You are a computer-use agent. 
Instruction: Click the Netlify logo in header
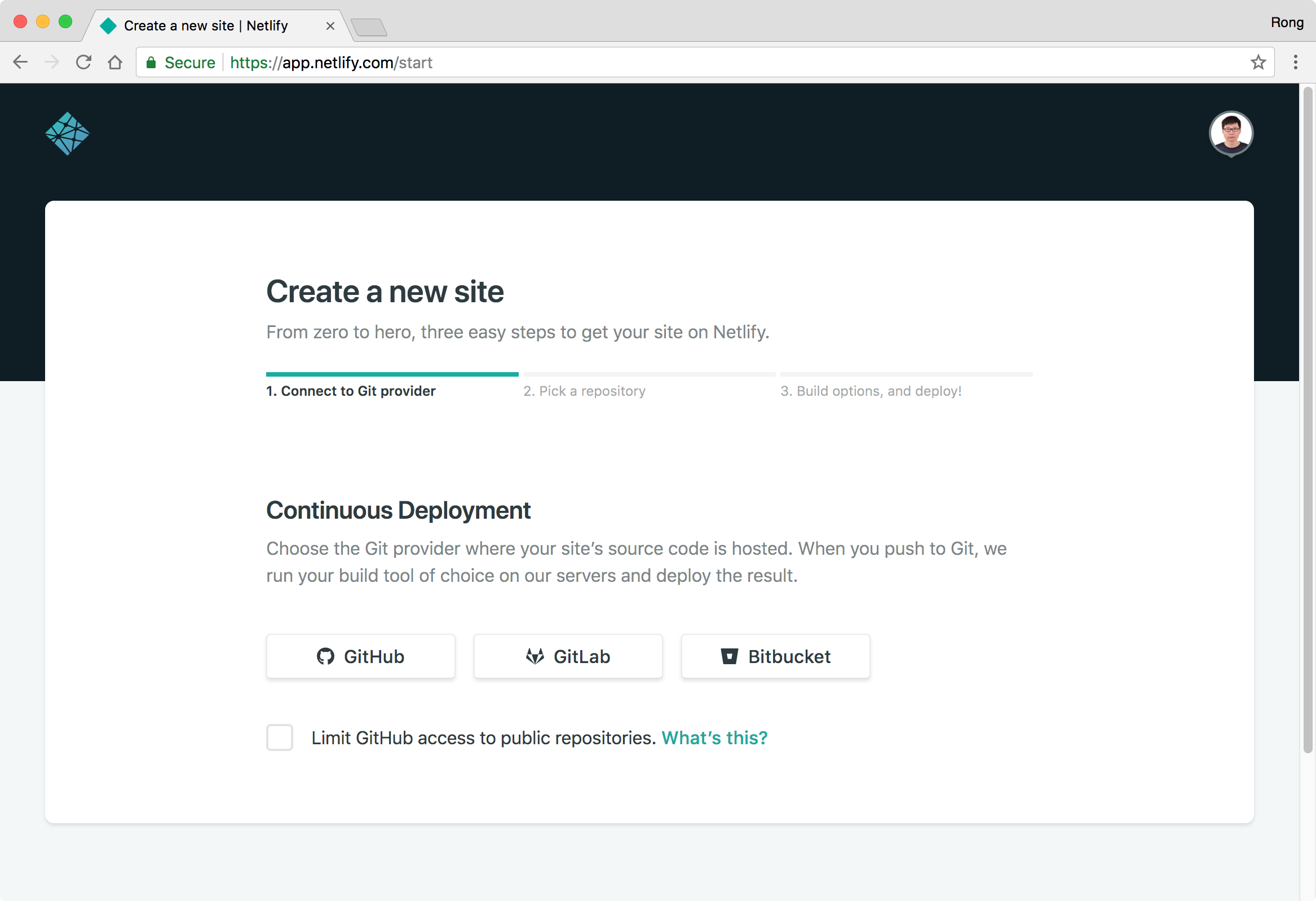68,134
